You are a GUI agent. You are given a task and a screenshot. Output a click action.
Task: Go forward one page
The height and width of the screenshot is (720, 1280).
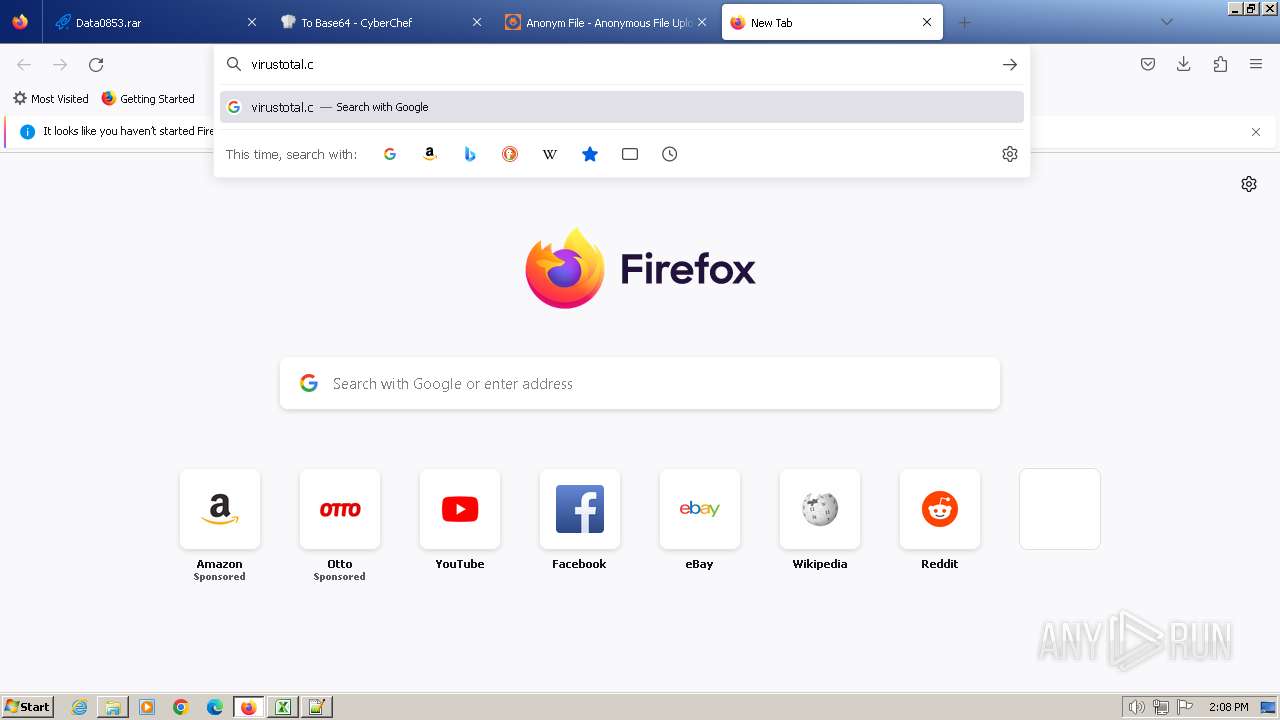pyautogui.click(x=60, y=64)
